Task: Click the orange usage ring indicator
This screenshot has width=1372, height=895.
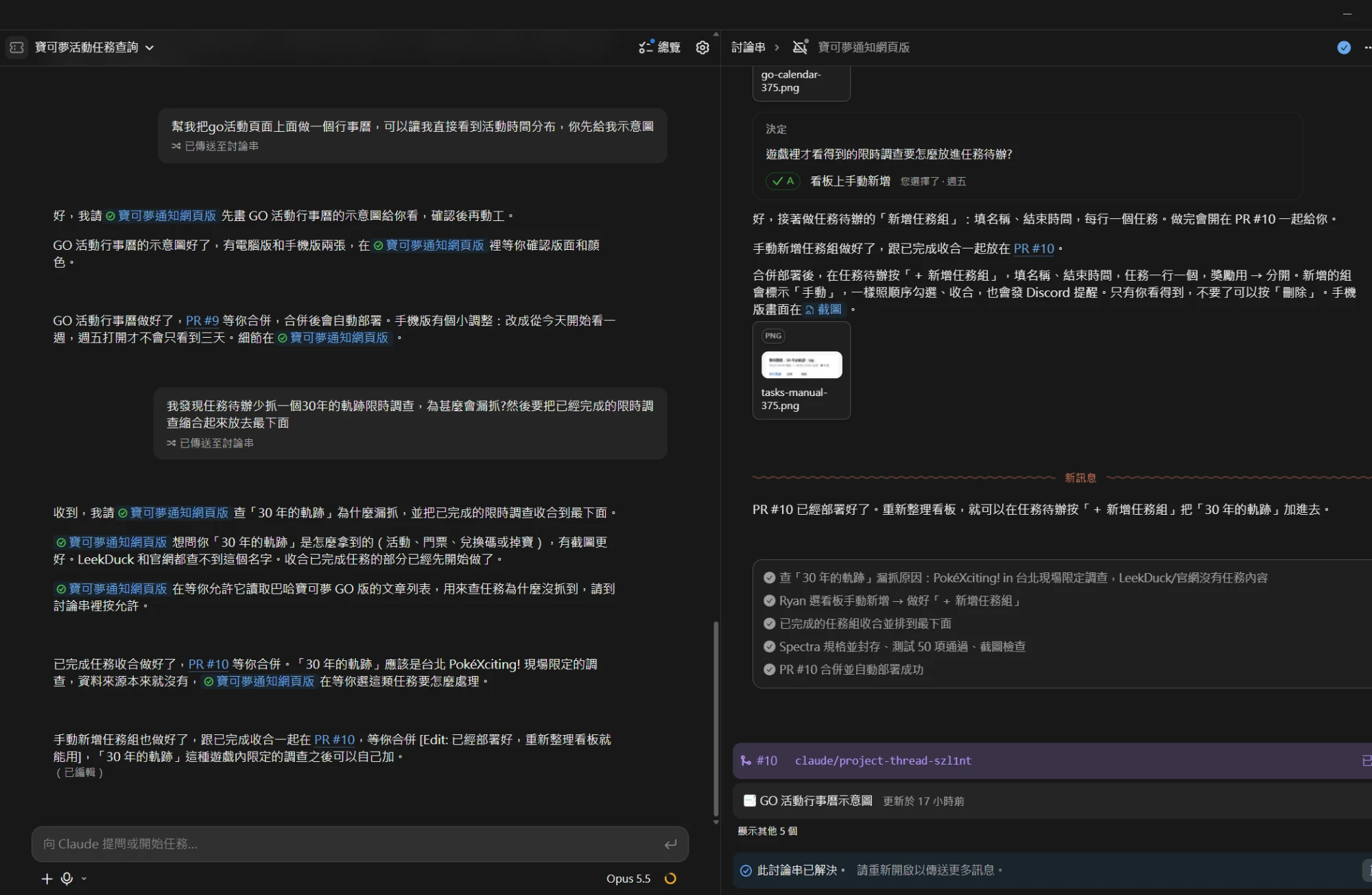Action: click(671, 879)
